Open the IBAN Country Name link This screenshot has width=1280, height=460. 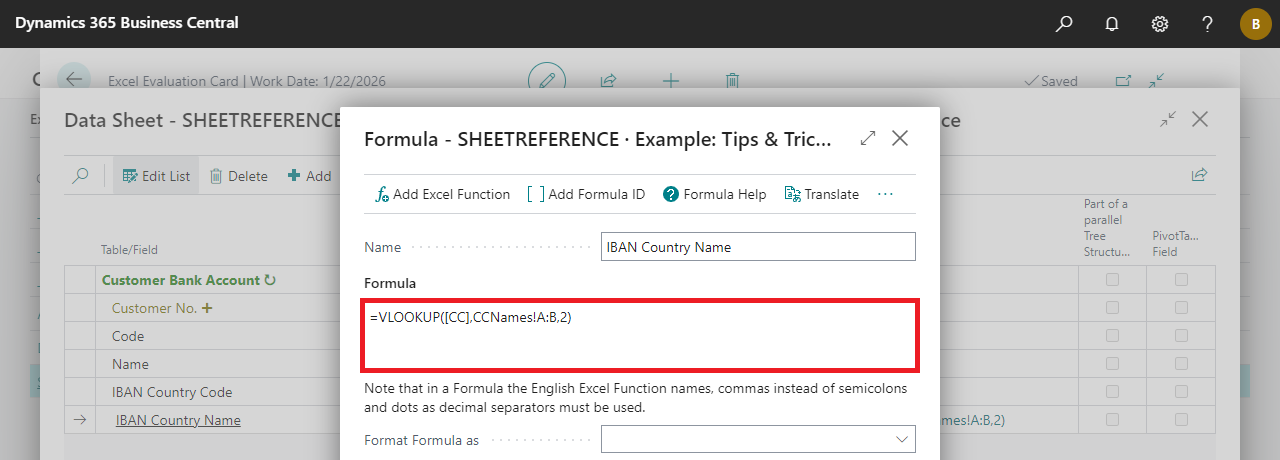coord(178,420)
